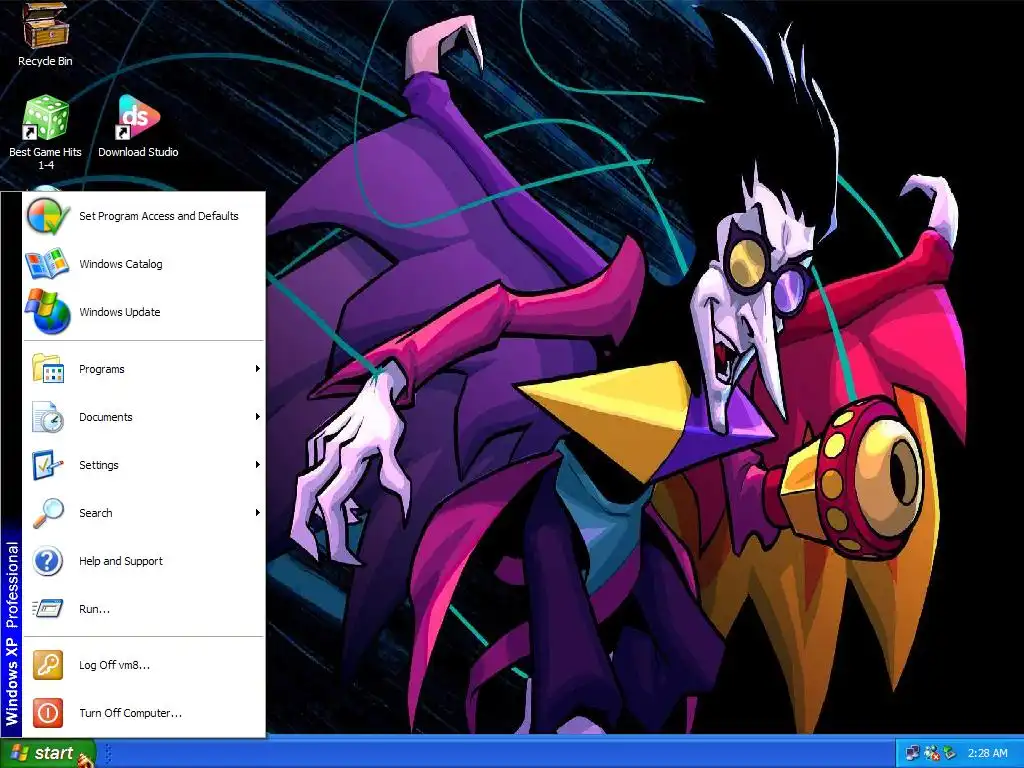Open Set Program Access and Defaults
The height and width of the screenshot is (768, 1024).
click(144, 216)
